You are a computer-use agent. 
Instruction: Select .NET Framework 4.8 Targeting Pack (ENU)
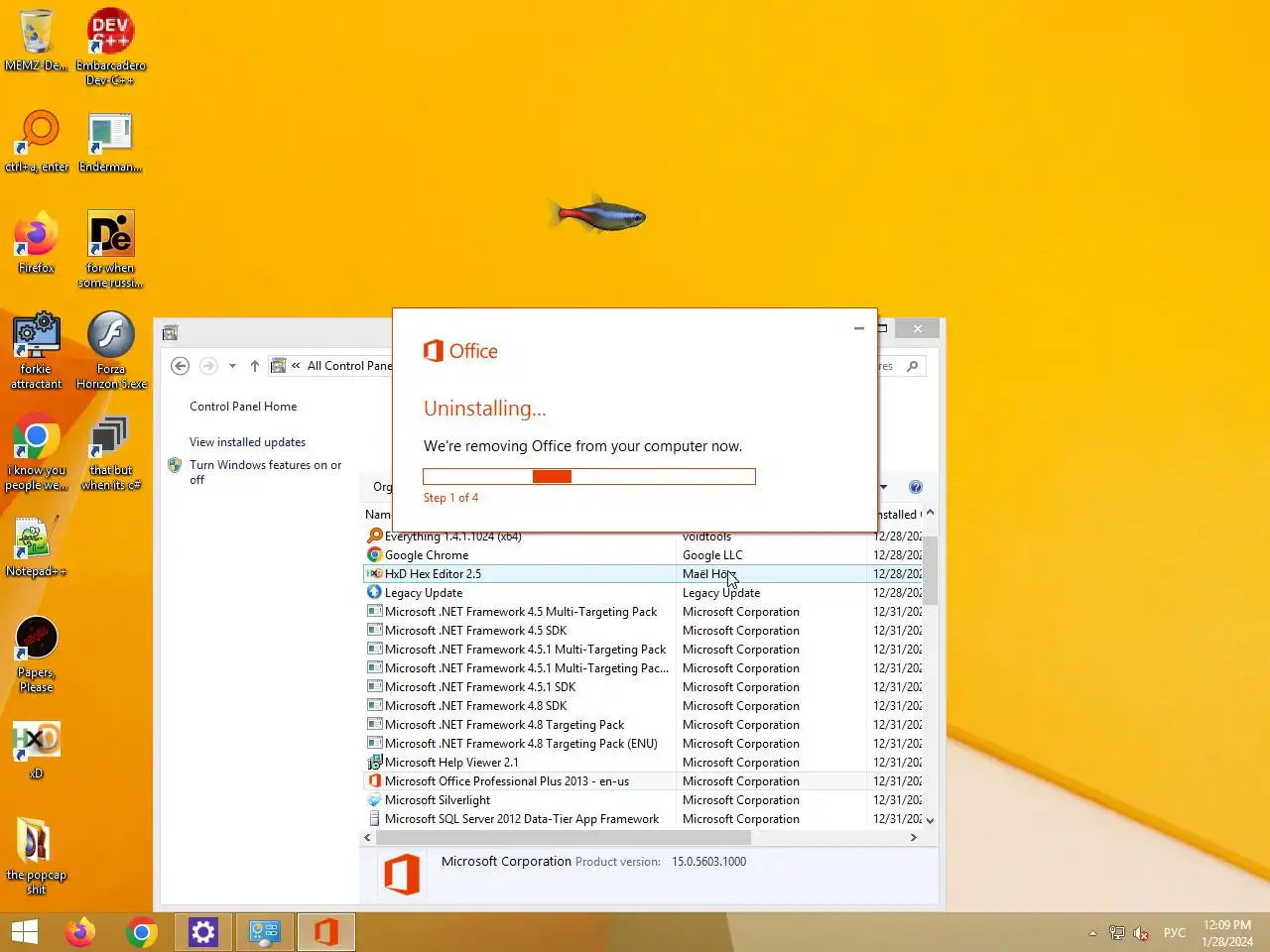tap(643, 744)
